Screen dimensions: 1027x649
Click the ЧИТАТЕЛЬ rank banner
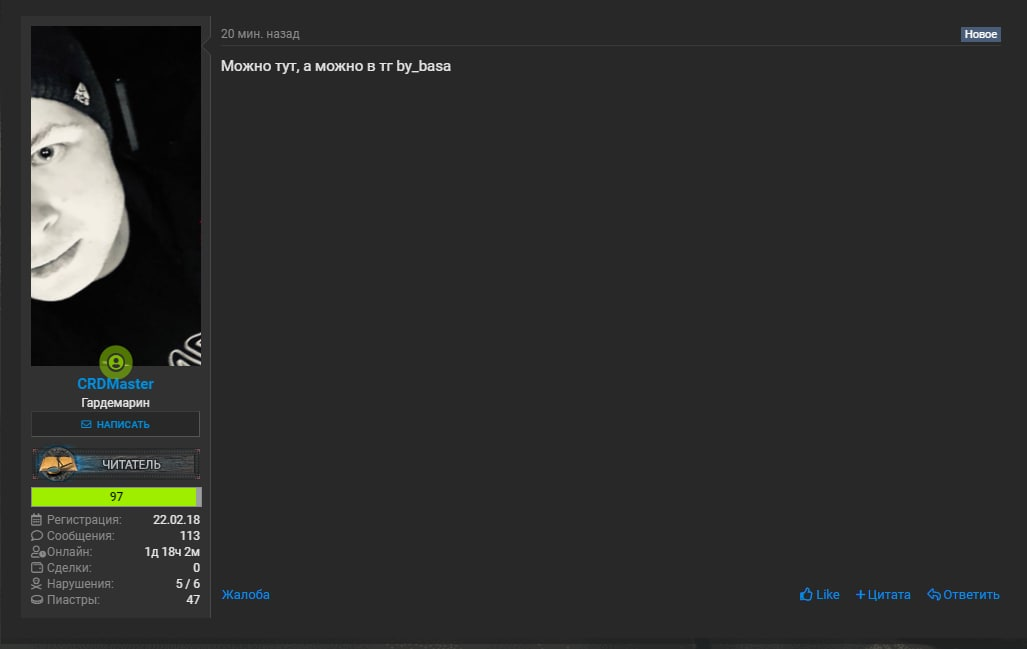coord(116,464)
